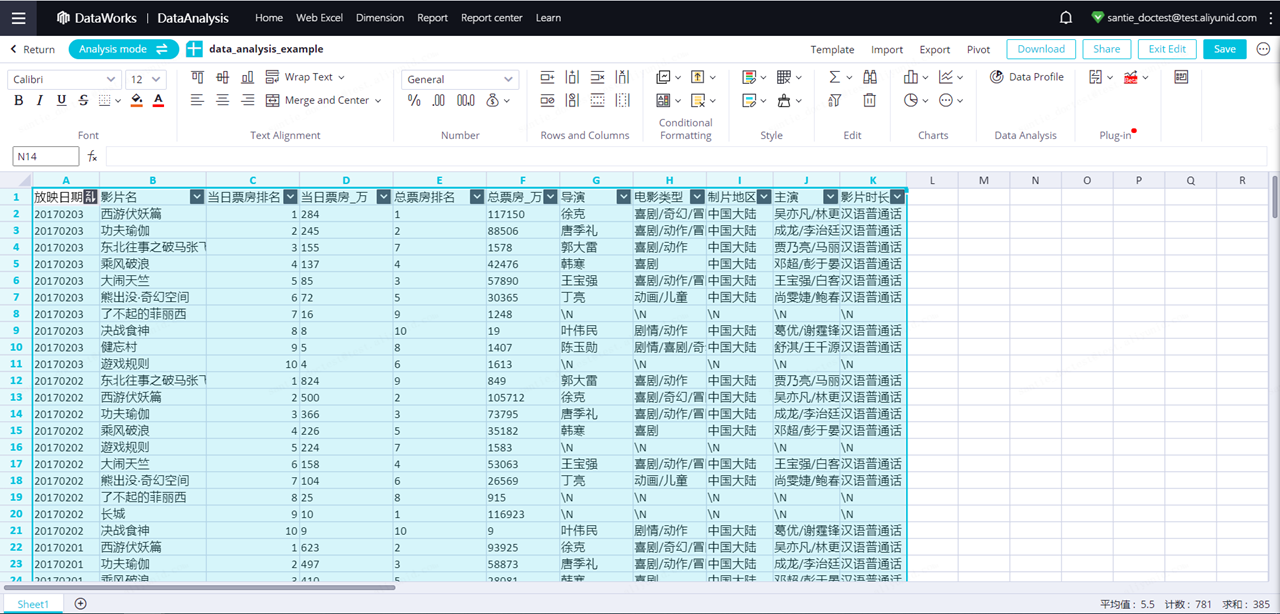Image resolution: width=1280 pixels, height=614 pixels.
Task: Pick the font color
Action: [x=158, y=100]
